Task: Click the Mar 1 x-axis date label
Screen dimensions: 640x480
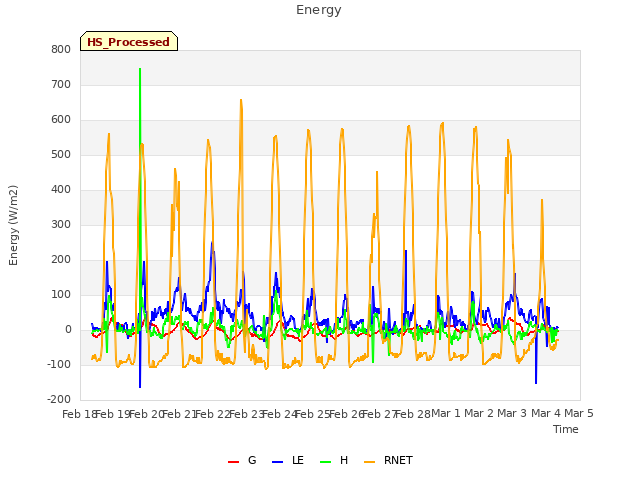Action: pos(446,413)
